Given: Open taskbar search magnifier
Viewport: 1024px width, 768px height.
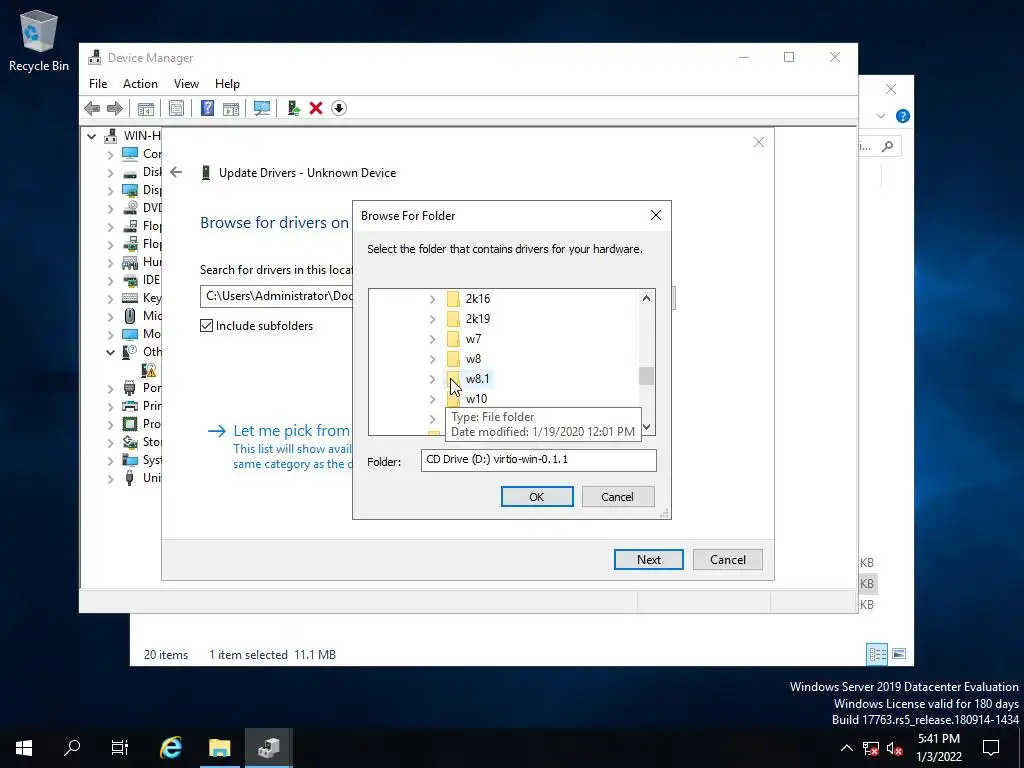Looking at the screenshot, I should (72, 748).
